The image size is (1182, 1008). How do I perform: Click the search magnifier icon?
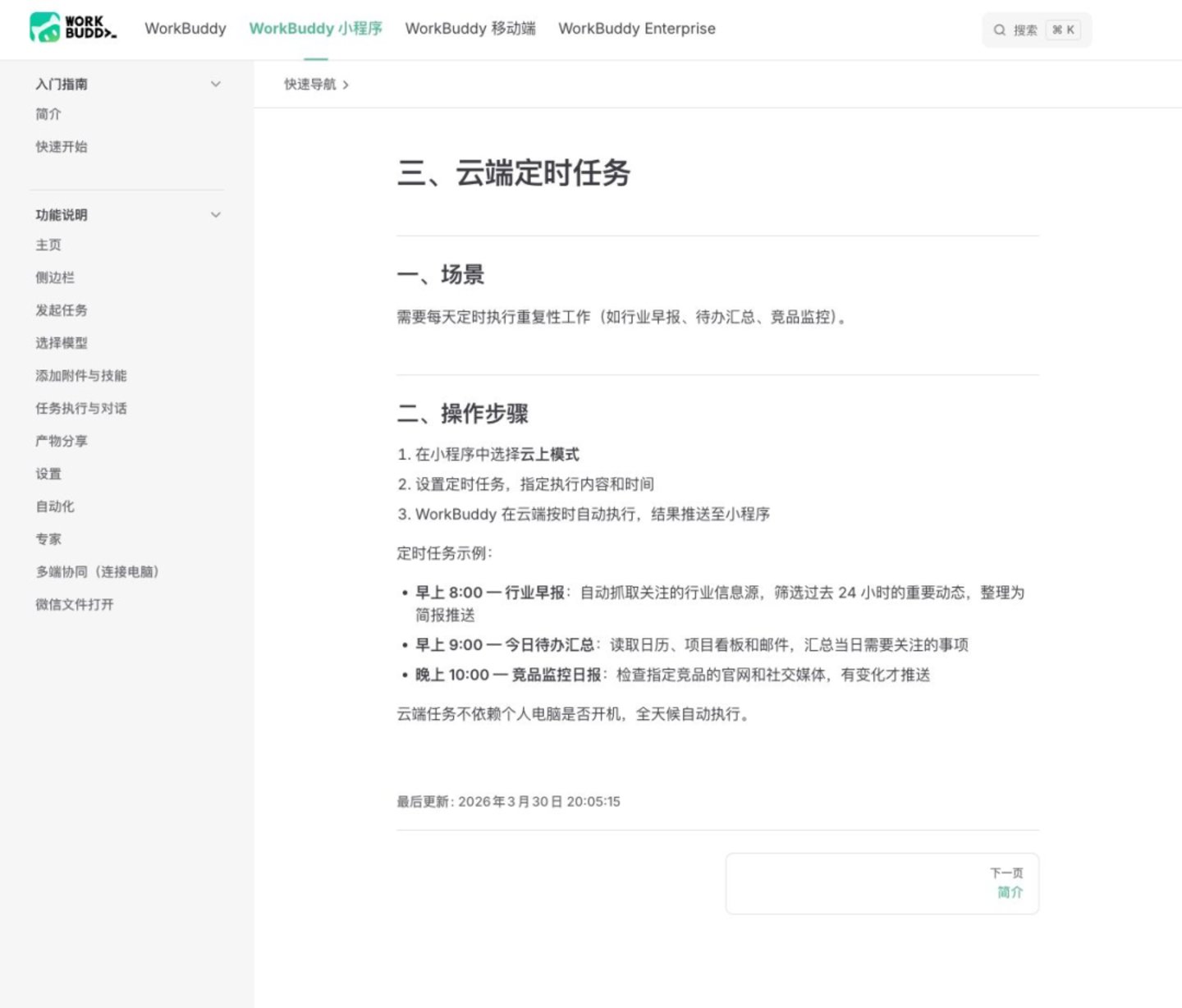(1000, 30)
